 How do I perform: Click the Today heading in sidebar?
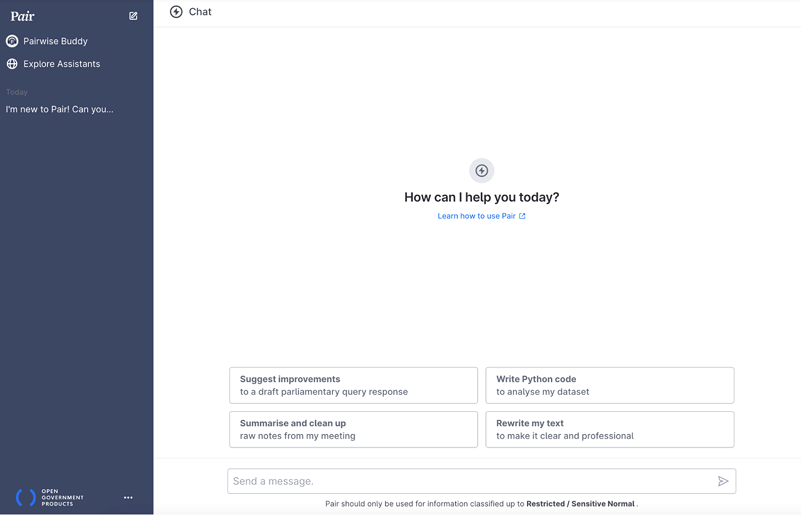tap(17, 92)
